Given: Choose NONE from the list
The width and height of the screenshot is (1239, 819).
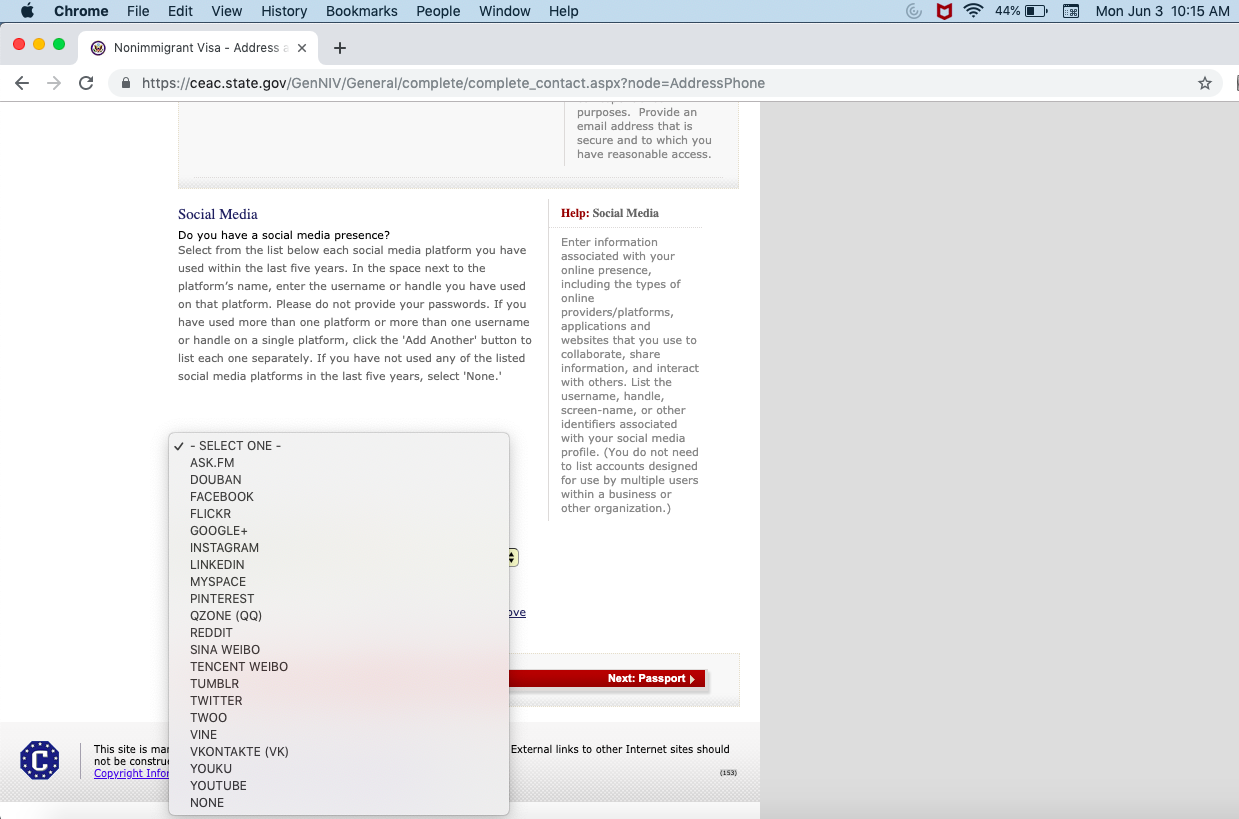Looking at the screenshot, I should [x=339, y=803].
